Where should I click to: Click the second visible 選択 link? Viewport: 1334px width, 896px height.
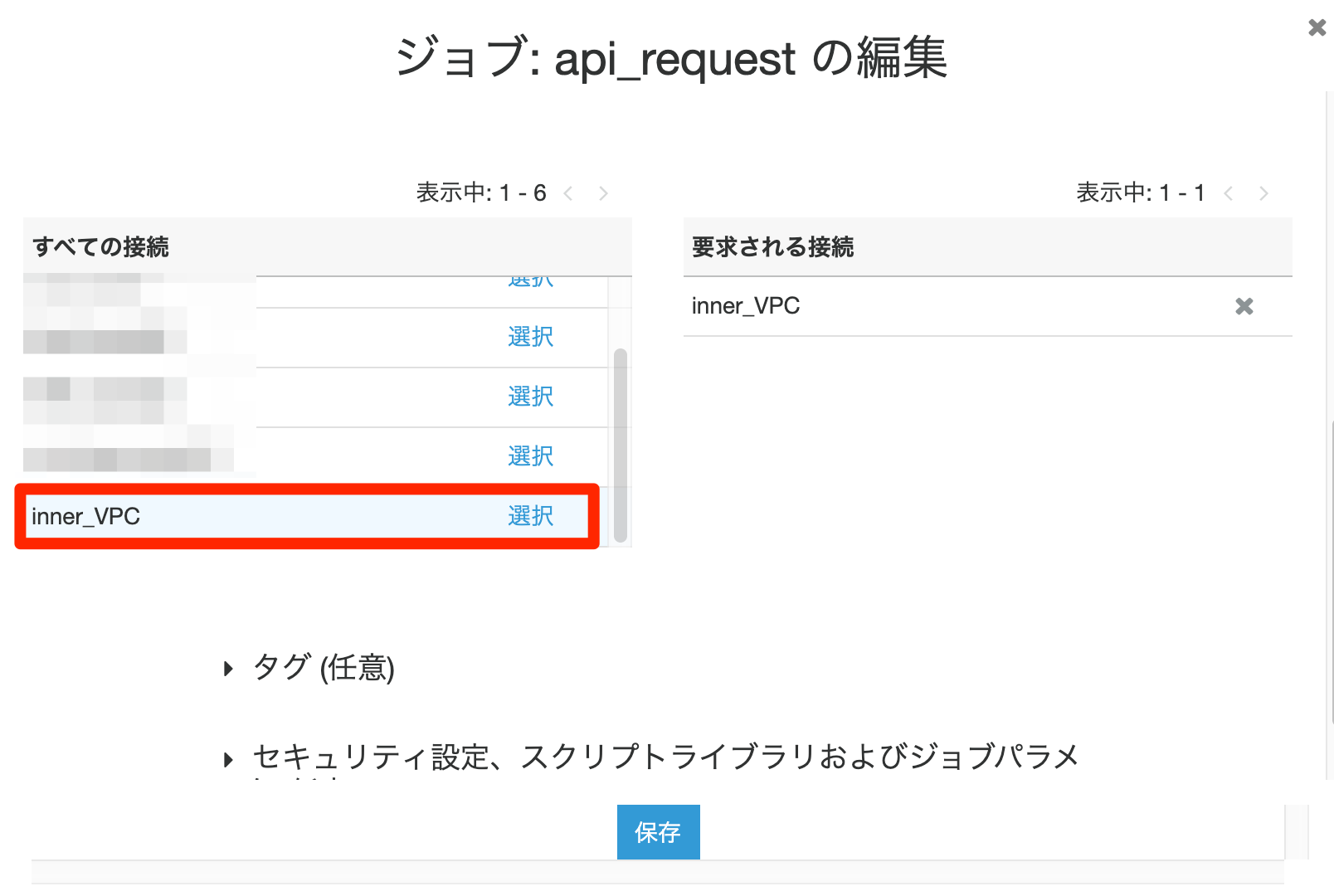pyautogui.click(x=530, y=337)
